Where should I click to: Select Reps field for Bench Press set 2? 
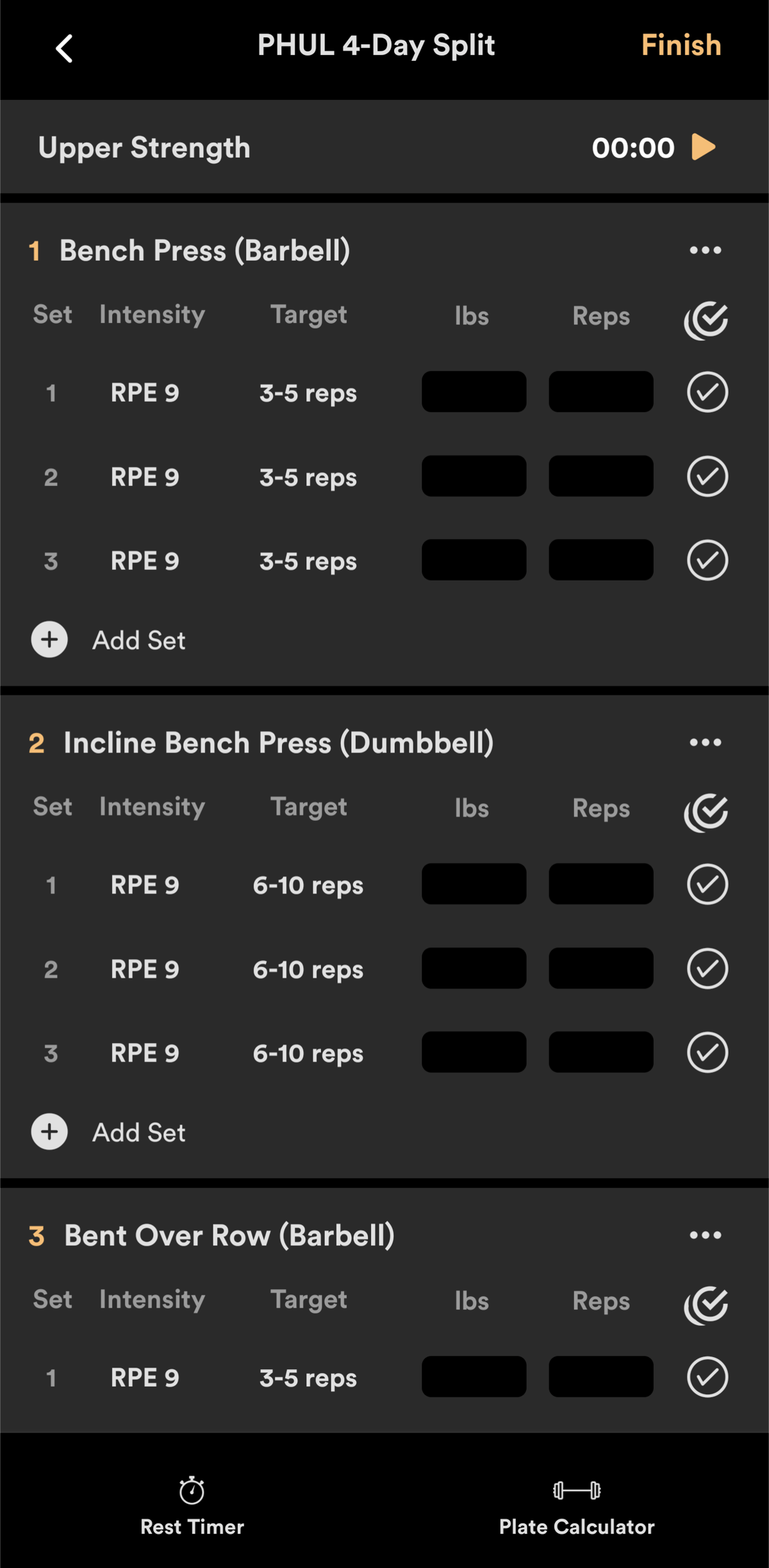click(601, 476)
